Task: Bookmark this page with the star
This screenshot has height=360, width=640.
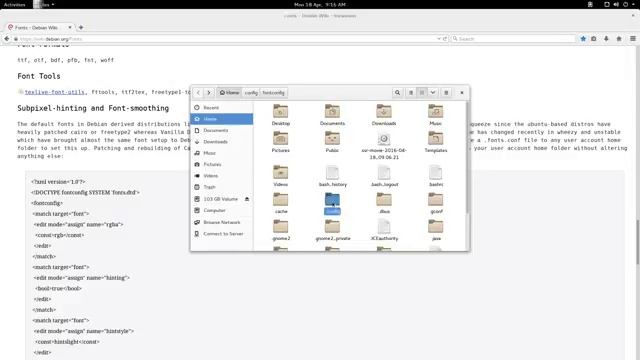Action: [x=583, y=39]
